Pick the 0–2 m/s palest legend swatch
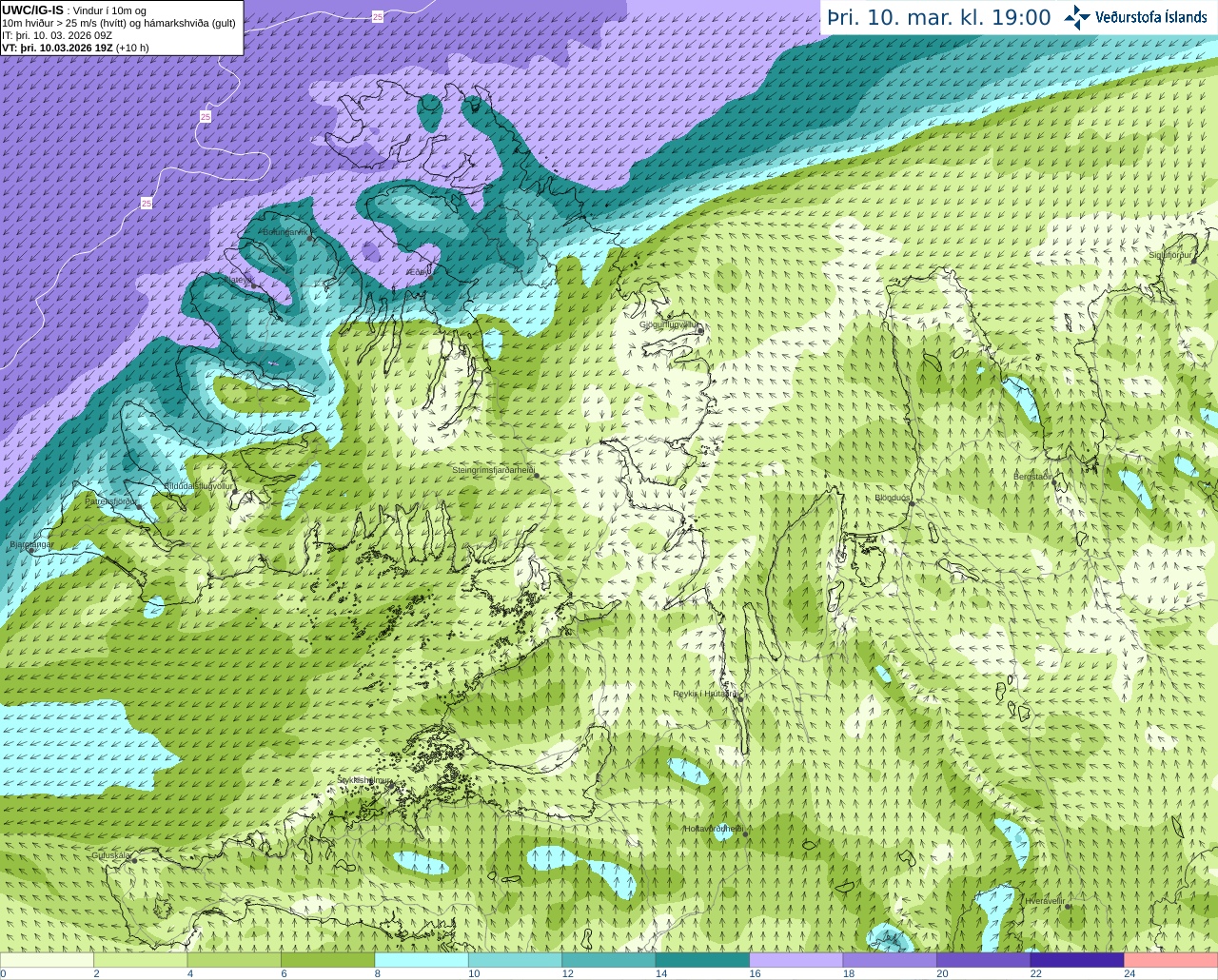 pyautogui.click(x=47, y=959)
